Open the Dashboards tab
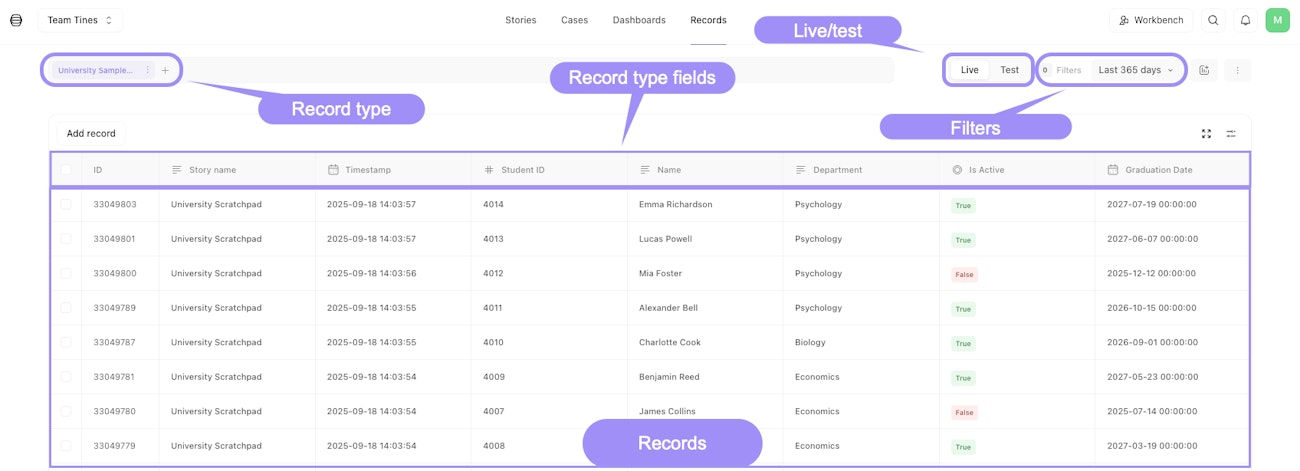Viewport: 1300px width, 471px height. tap(639, 20)
